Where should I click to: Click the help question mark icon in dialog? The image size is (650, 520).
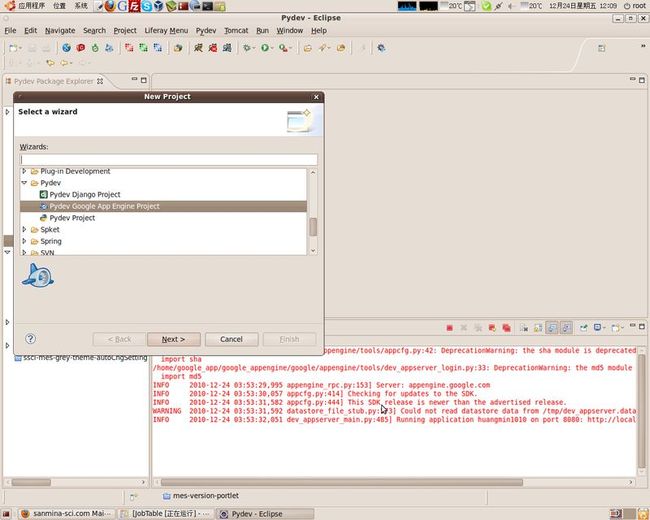click(x=30, y=339)
